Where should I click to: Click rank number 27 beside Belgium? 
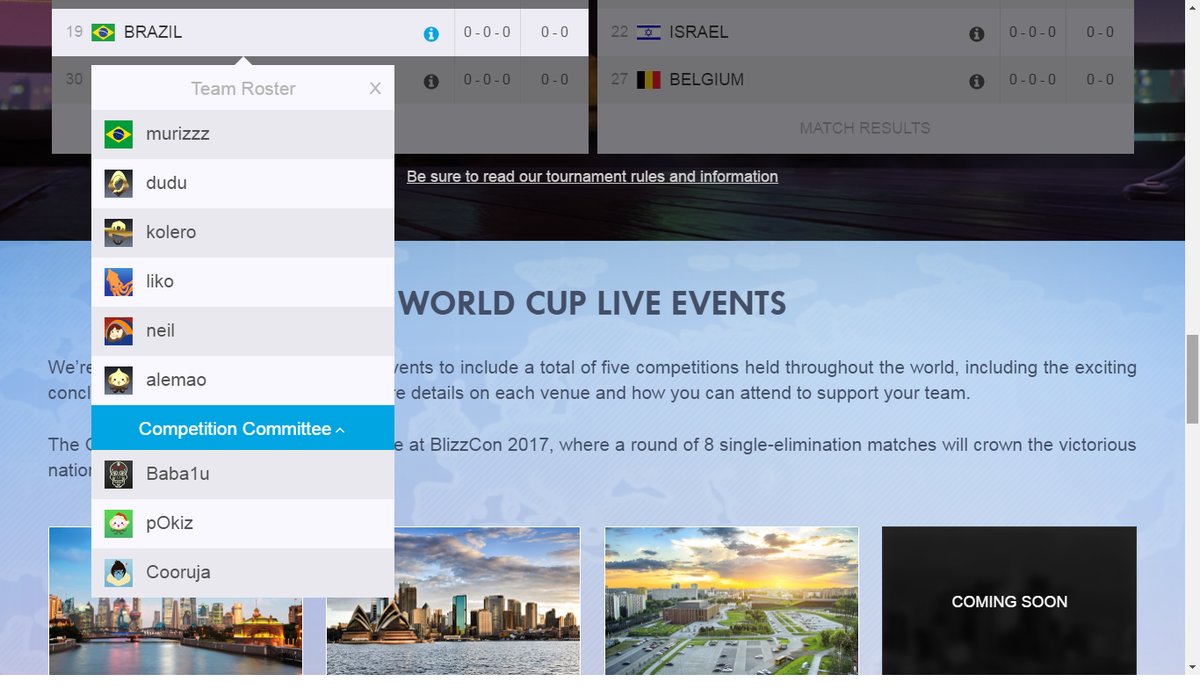pos(619,80)
